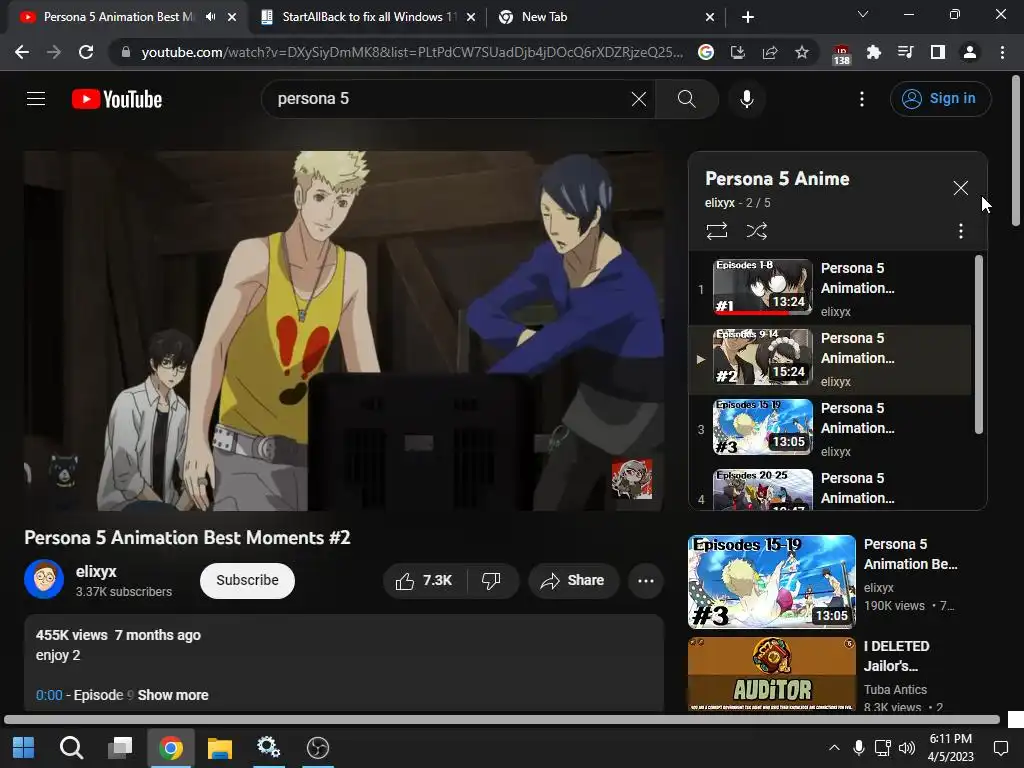Toggle loop playlist
1024x768 pixels.
coord(716,231)
